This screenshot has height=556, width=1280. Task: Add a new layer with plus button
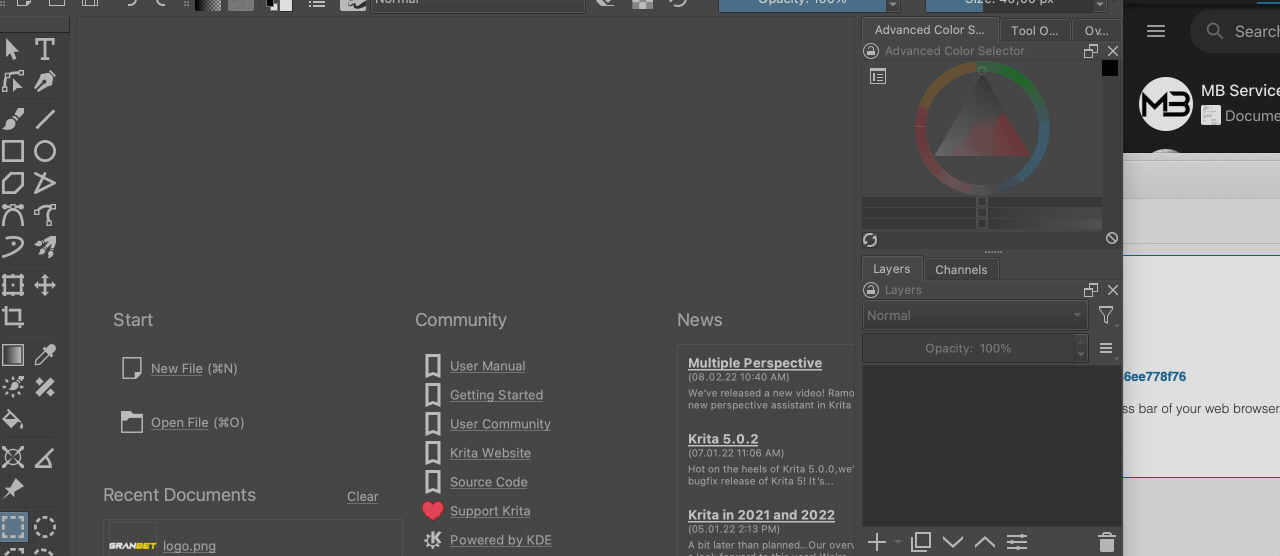[877, 542]
